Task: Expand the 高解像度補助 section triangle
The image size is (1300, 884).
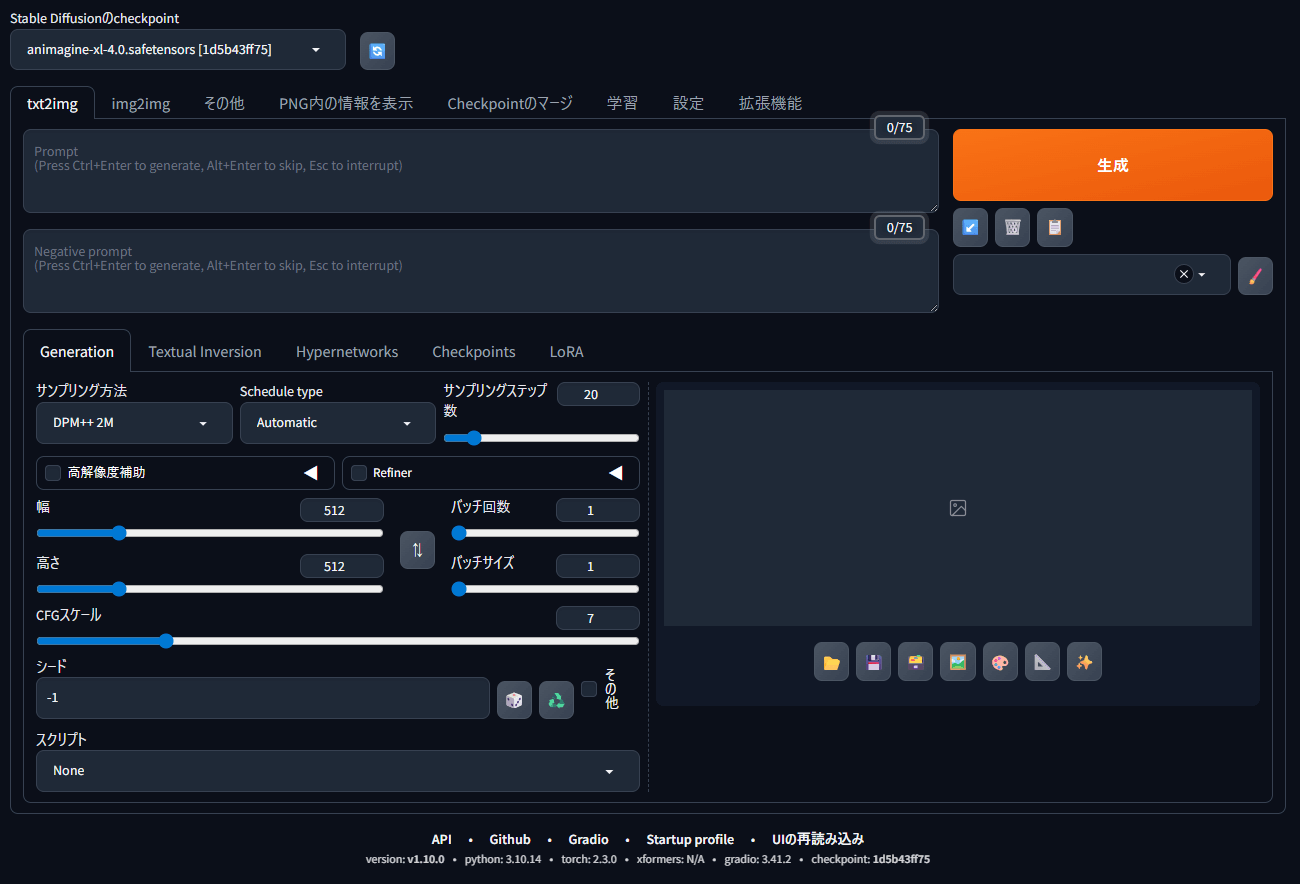Action: (x=310, y=472)
